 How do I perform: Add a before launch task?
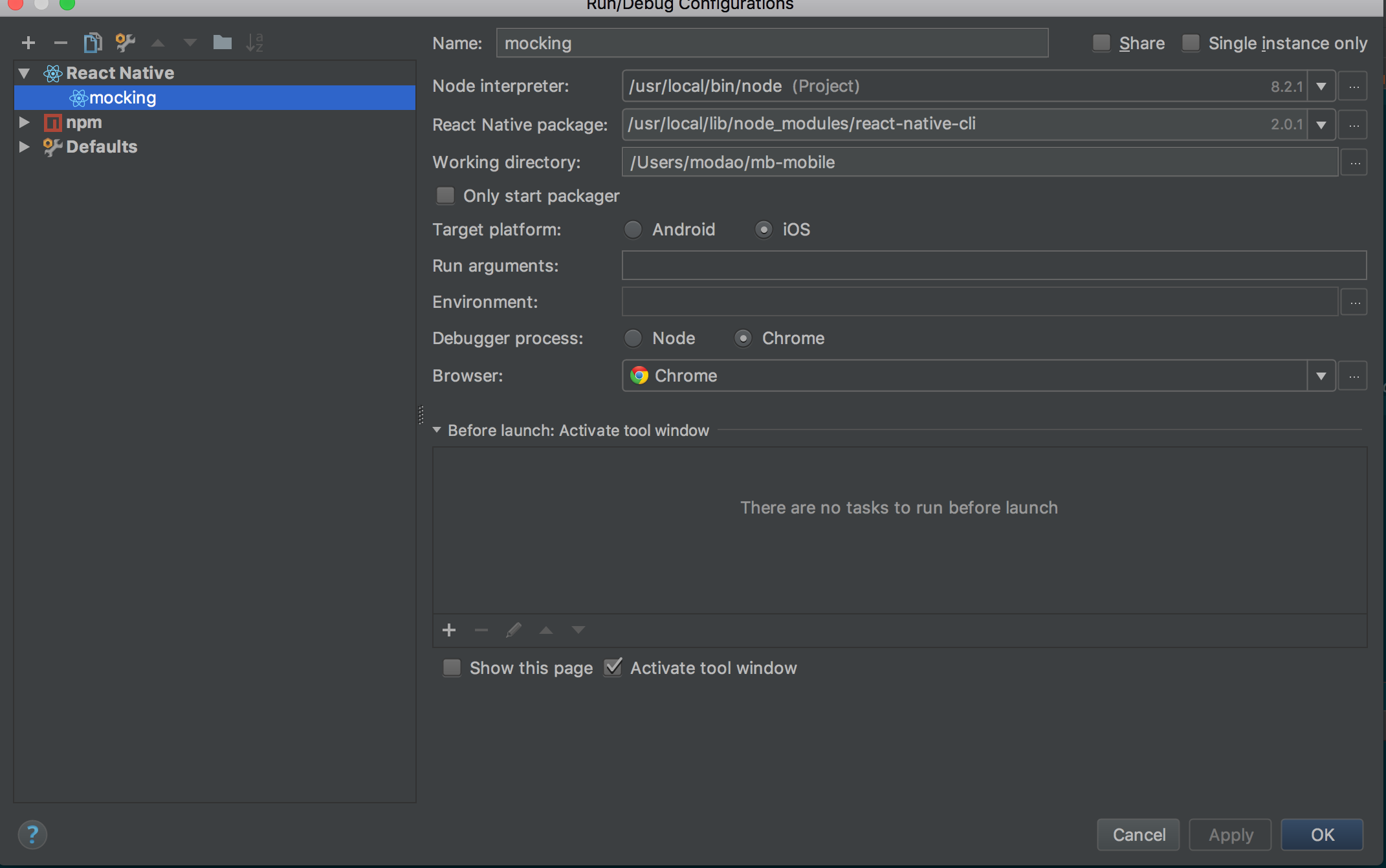coord(449,630)
